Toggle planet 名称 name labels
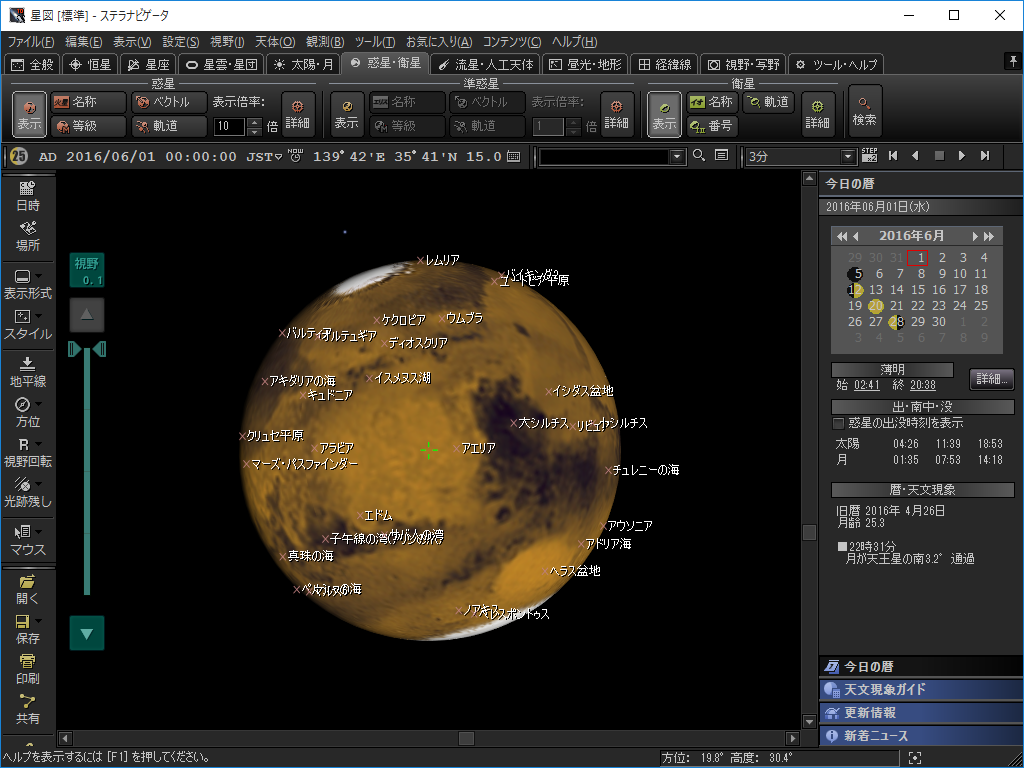The image size is (1024, 768). 88,102
